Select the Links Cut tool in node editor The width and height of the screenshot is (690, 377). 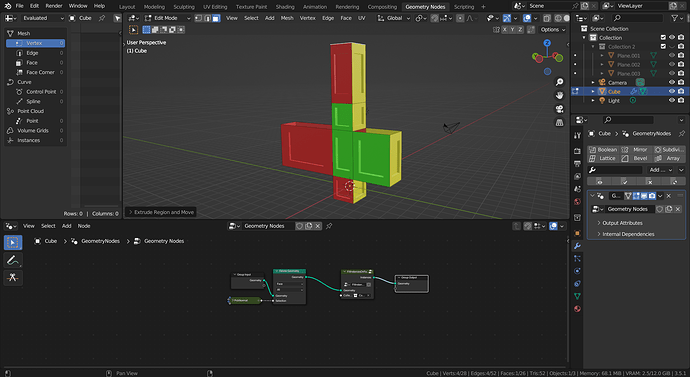(13, 278)
